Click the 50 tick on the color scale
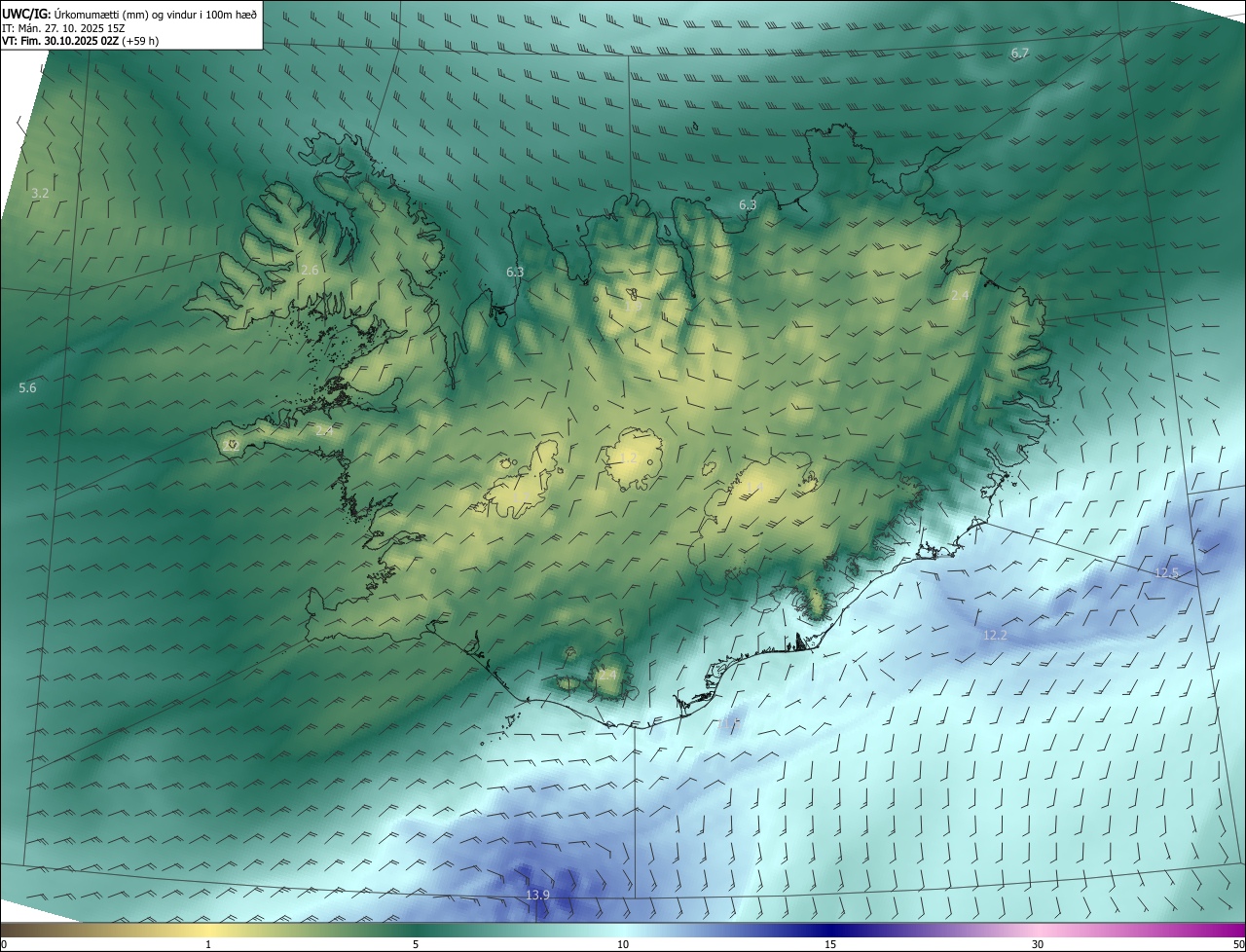This screenshot has height=952, width=1246. [x=1238, y=944]
